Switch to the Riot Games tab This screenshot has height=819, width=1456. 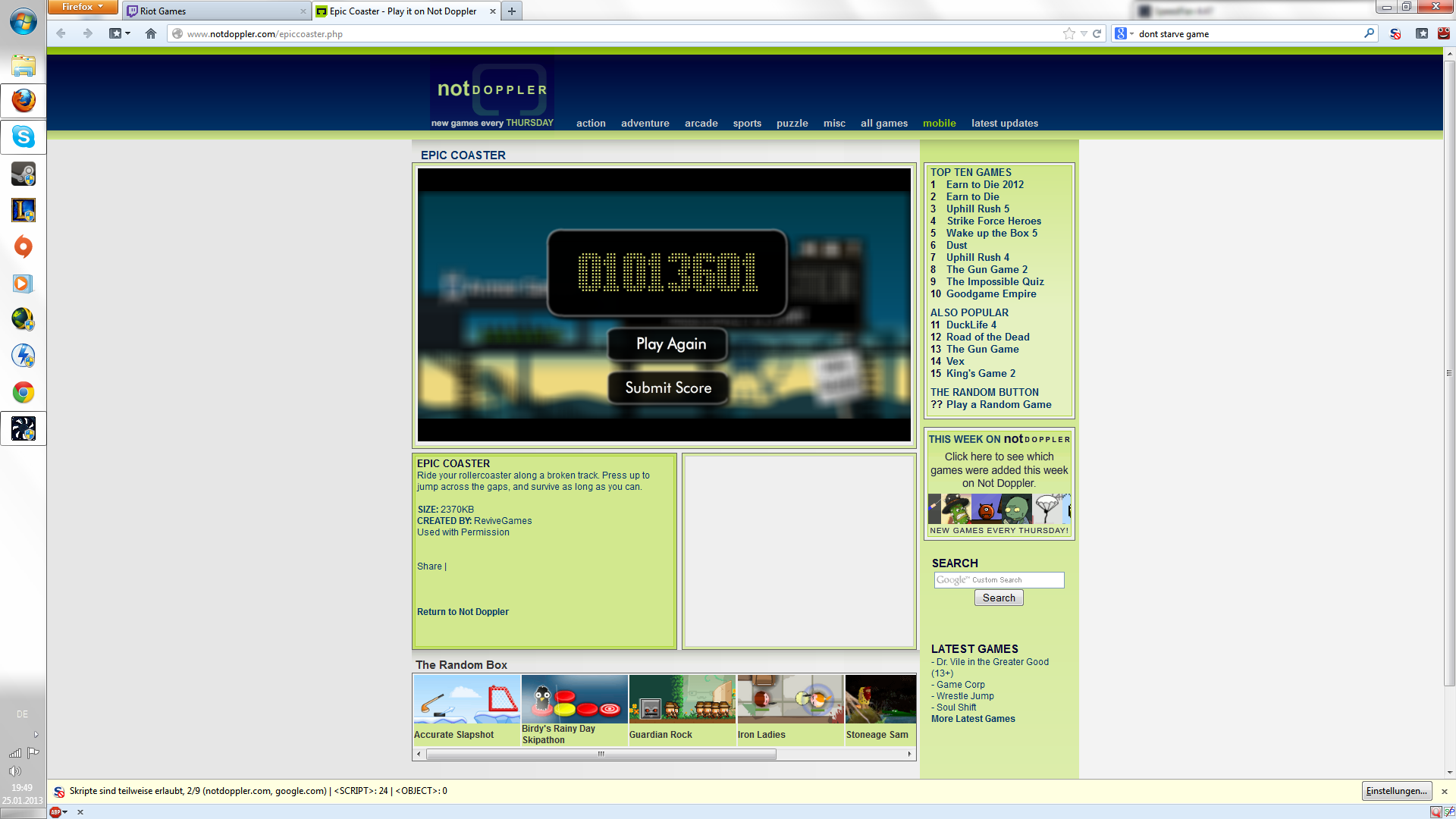[215, 11]
